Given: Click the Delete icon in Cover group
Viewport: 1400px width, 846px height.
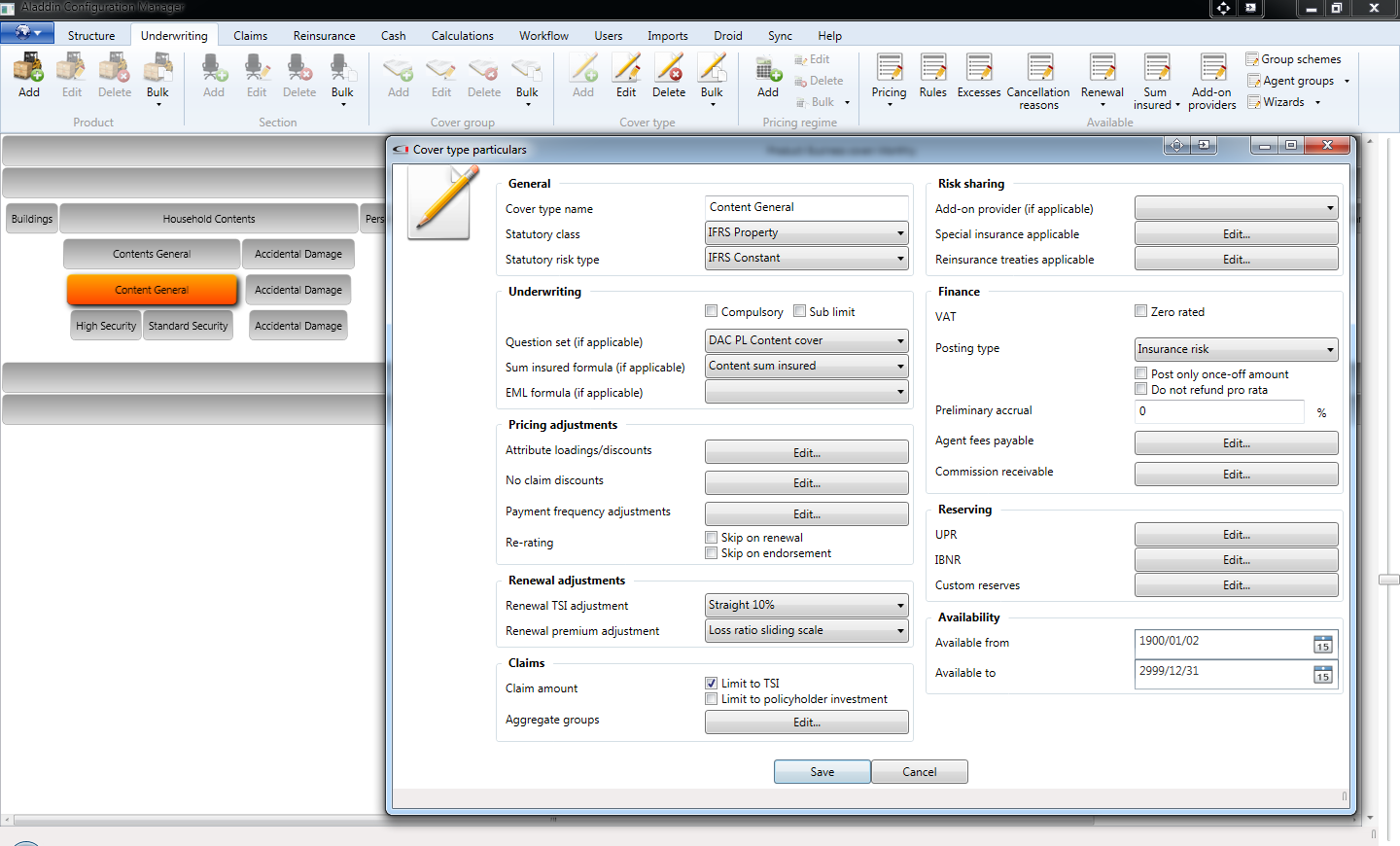Looking at the screenshot, I should [483, 73].
